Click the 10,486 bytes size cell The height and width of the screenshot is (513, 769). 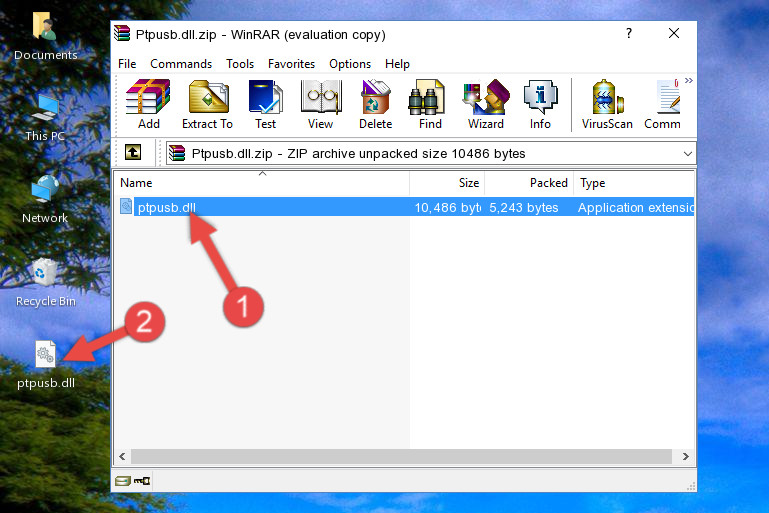pyautogui.click(x=447, y=207)
